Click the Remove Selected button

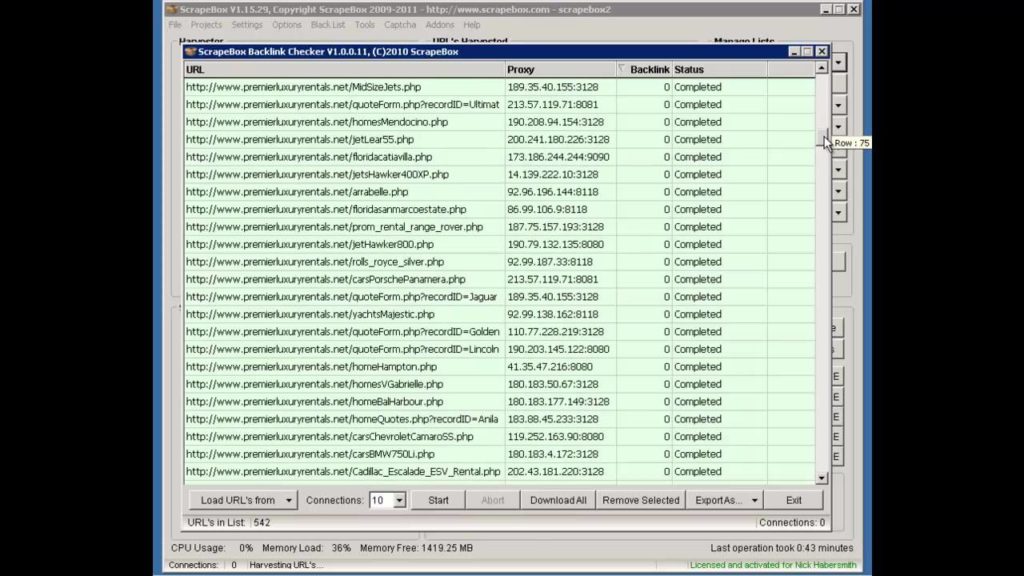click(641, 500)
